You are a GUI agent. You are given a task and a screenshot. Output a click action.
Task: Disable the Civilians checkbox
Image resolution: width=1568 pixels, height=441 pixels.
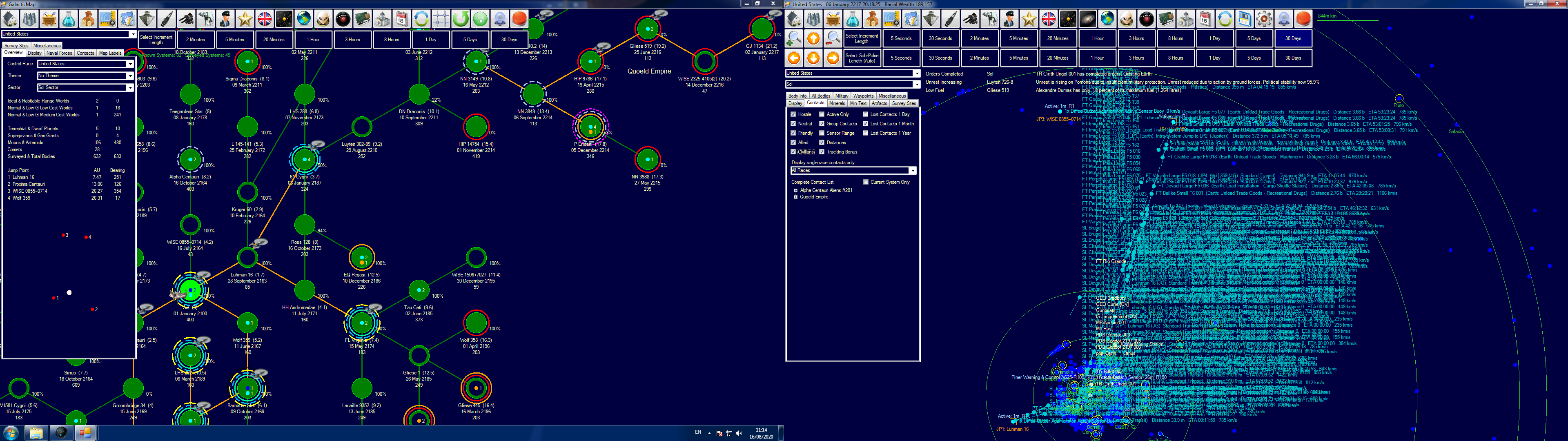click(x=793, y=151)
